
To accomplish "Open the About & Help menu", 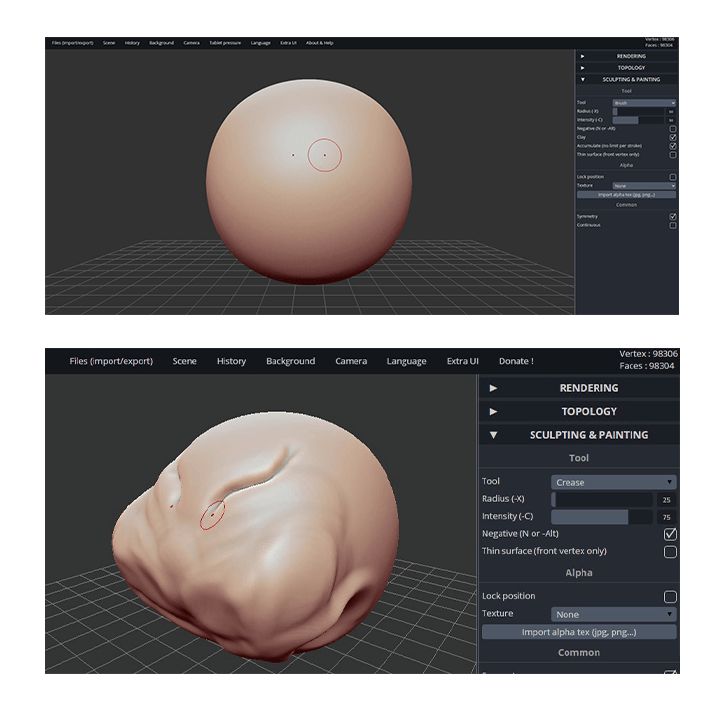I will click(320, 43).
